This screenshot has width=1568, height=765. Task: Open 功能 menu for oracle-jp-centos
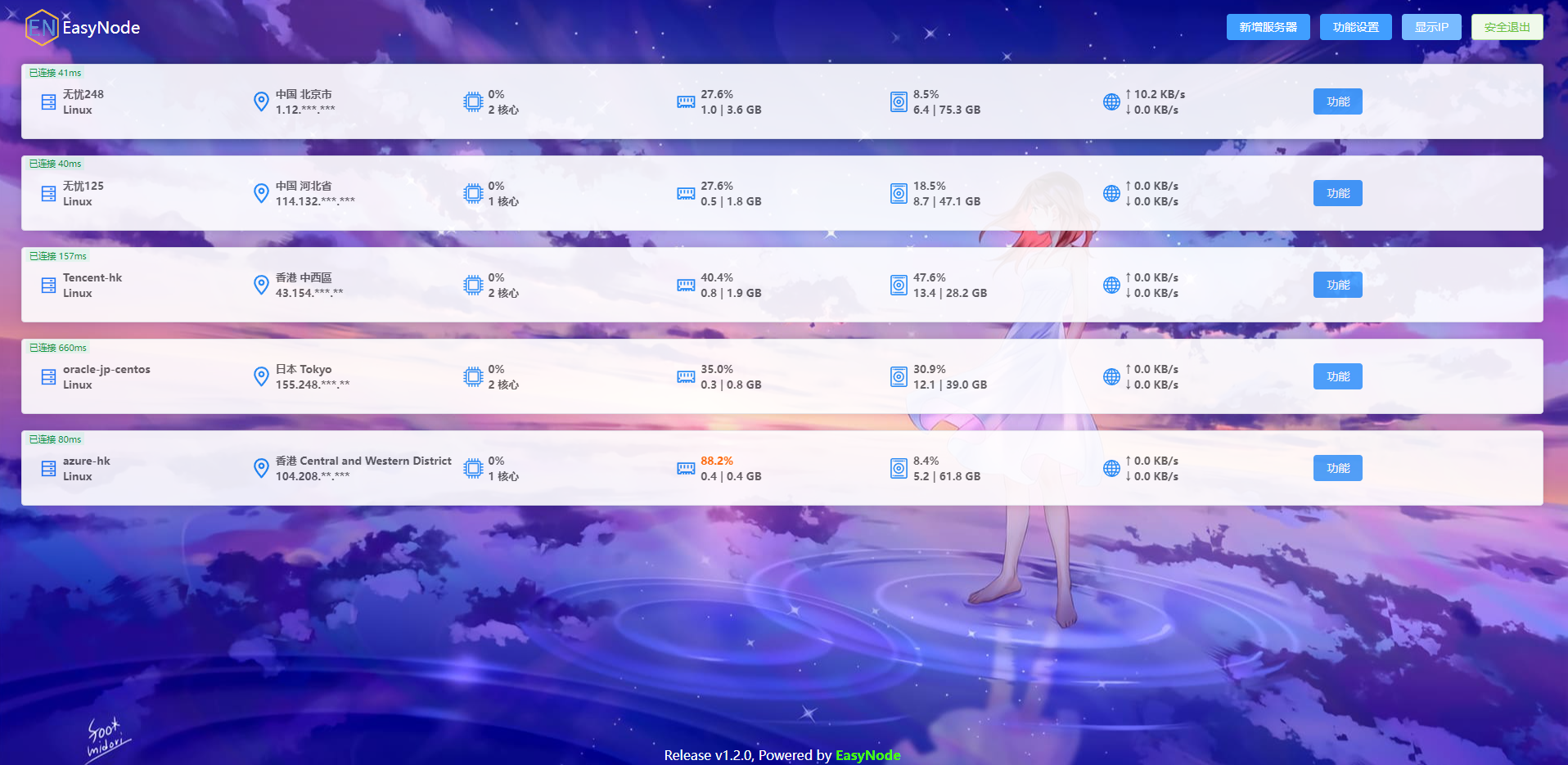1338,376
